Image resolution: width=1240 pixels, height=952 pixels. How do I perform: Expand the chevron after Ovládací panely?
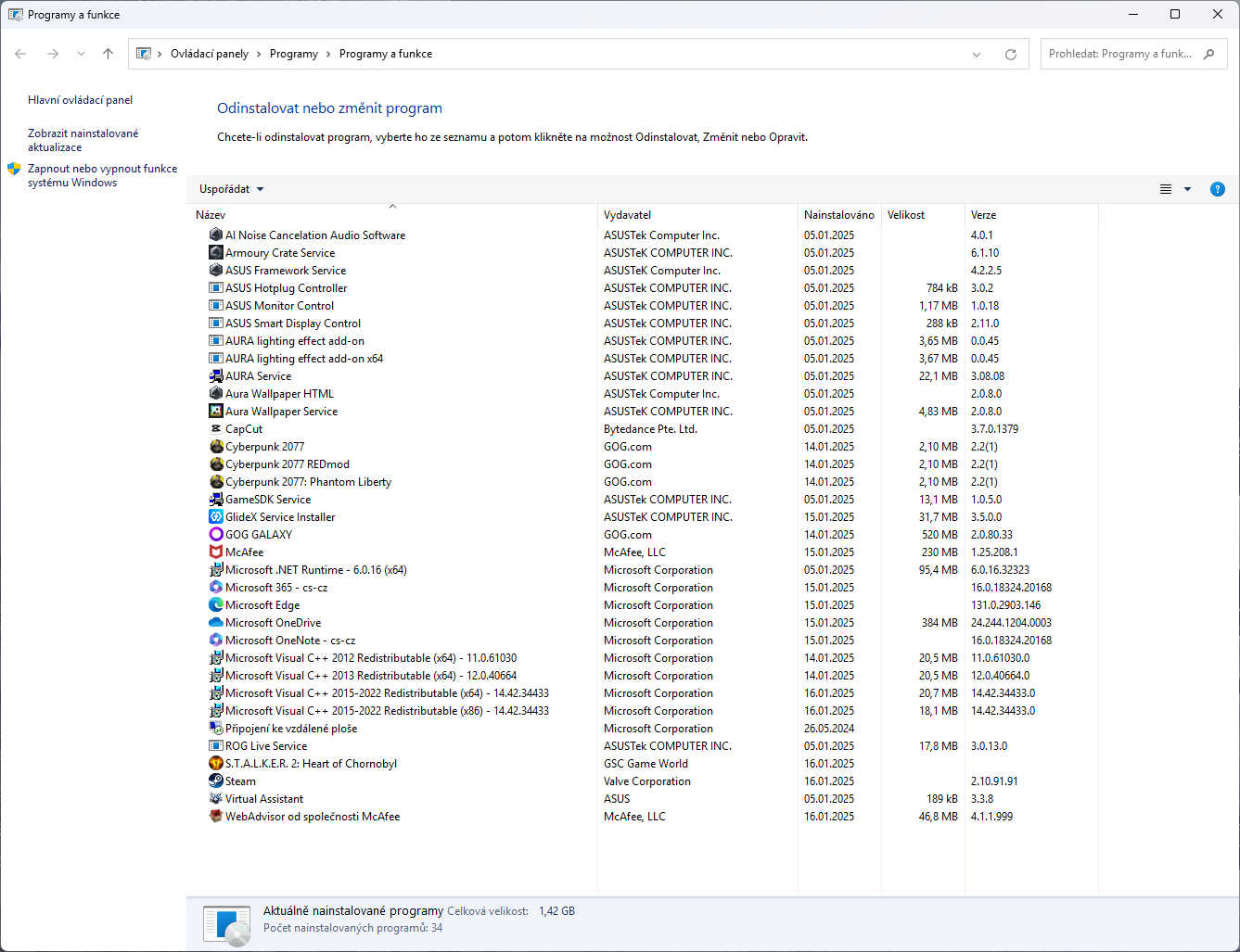(x=259, y=54)
